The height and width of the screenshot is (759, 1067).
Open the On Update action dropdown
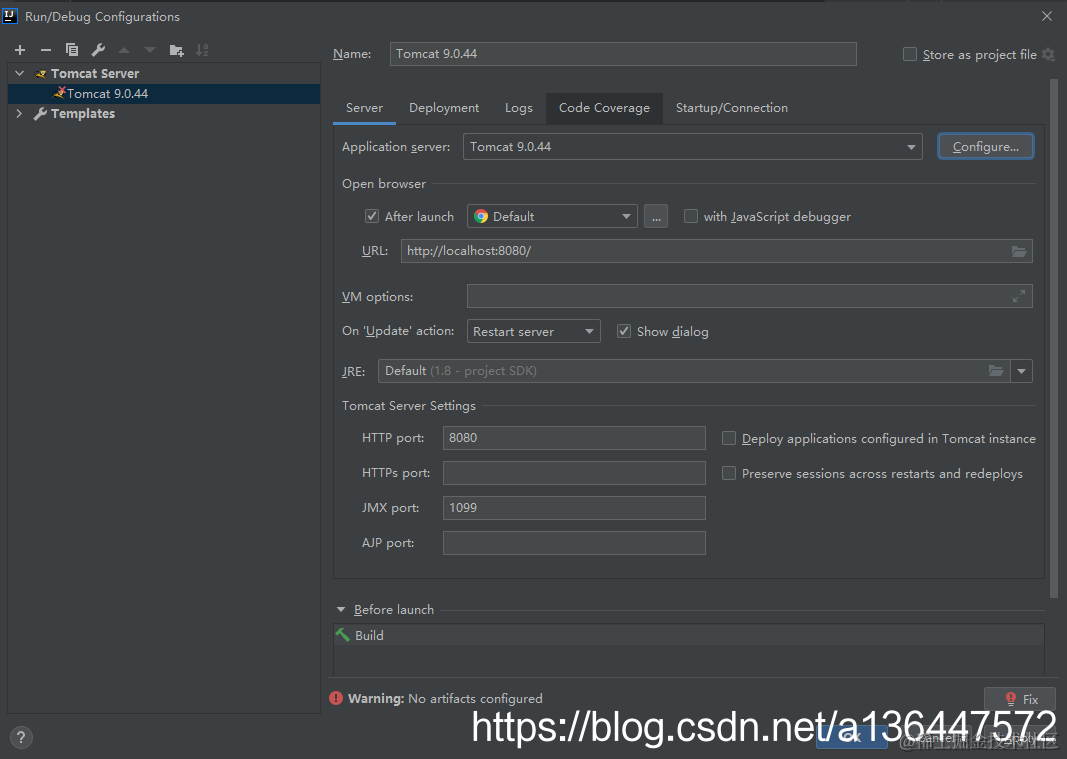point(534,332)
